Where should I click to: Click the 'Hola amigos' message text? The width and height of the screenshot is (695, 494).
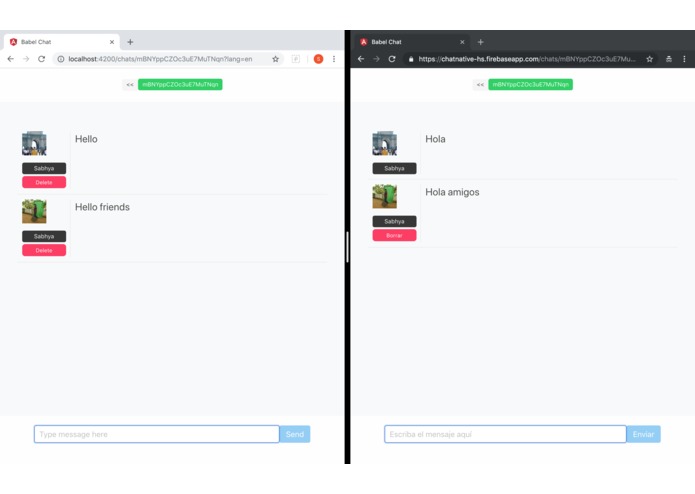(452, 192)
